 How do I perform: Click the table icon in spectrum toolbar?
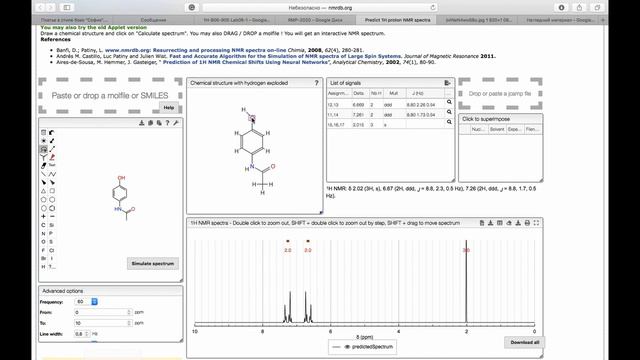click(x=500, y=223)
